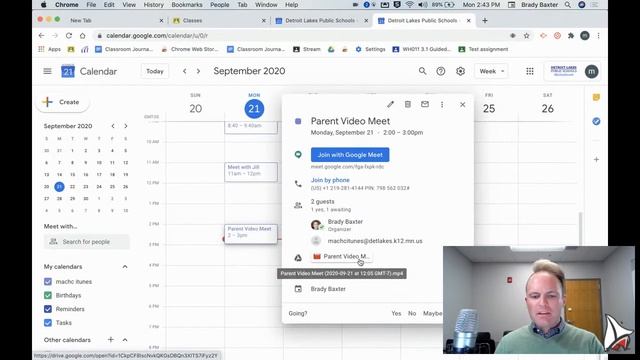Open Chrome three-dot menu
The image size is (640, 360).
tap(598, 36)
